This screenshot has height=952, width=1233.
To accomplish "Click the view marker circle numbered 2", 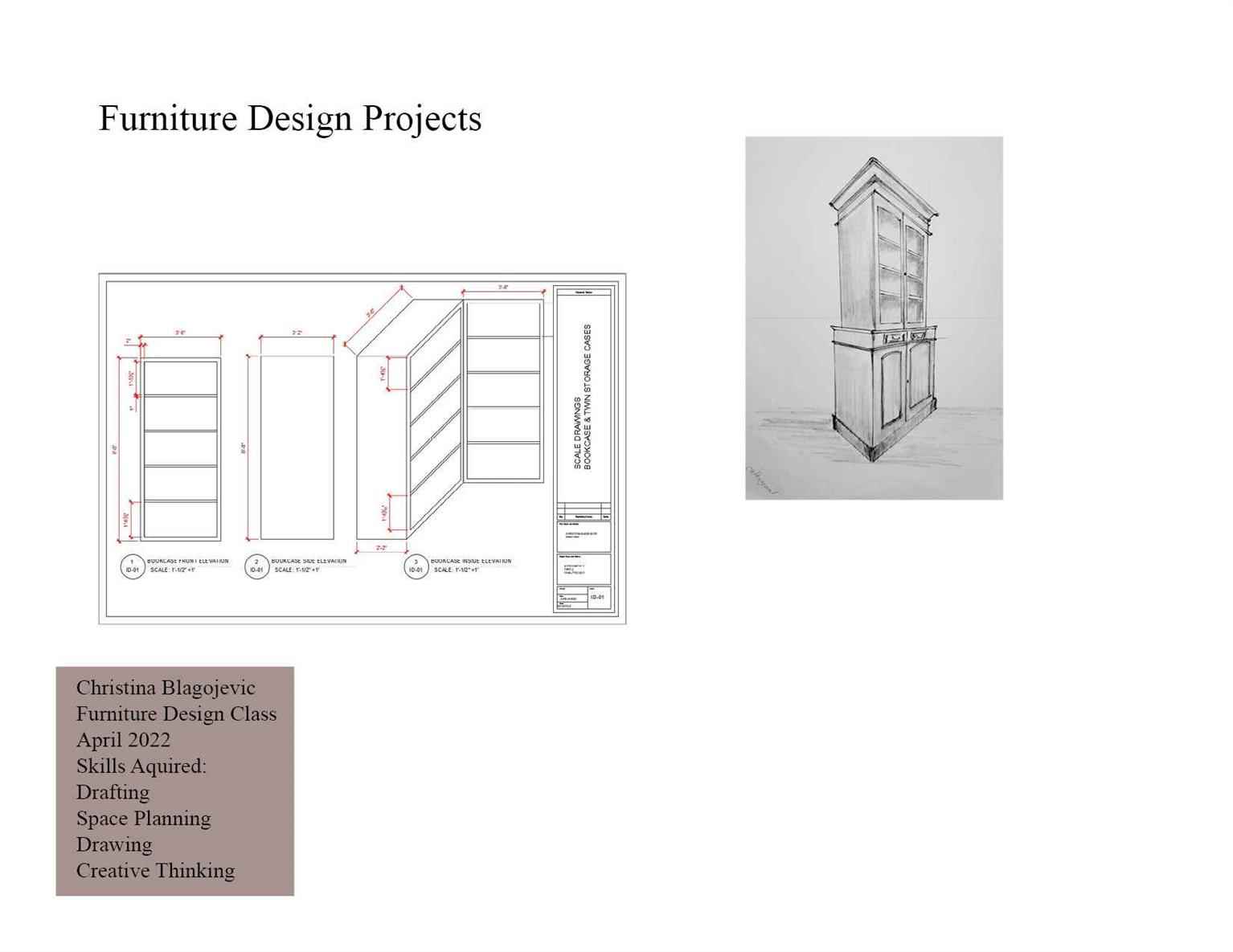I will 256,566.
